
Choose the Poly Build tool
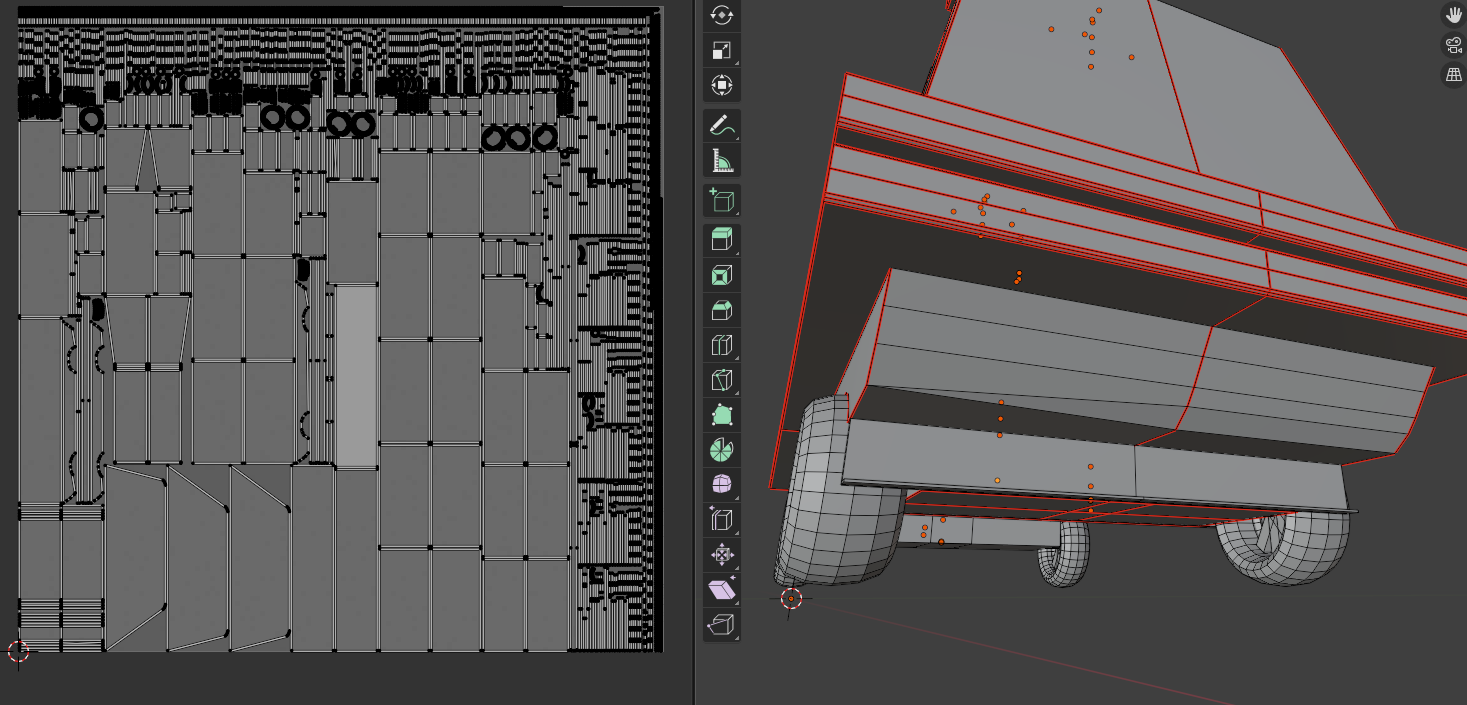pyautogui.click(x=721, y=415)
